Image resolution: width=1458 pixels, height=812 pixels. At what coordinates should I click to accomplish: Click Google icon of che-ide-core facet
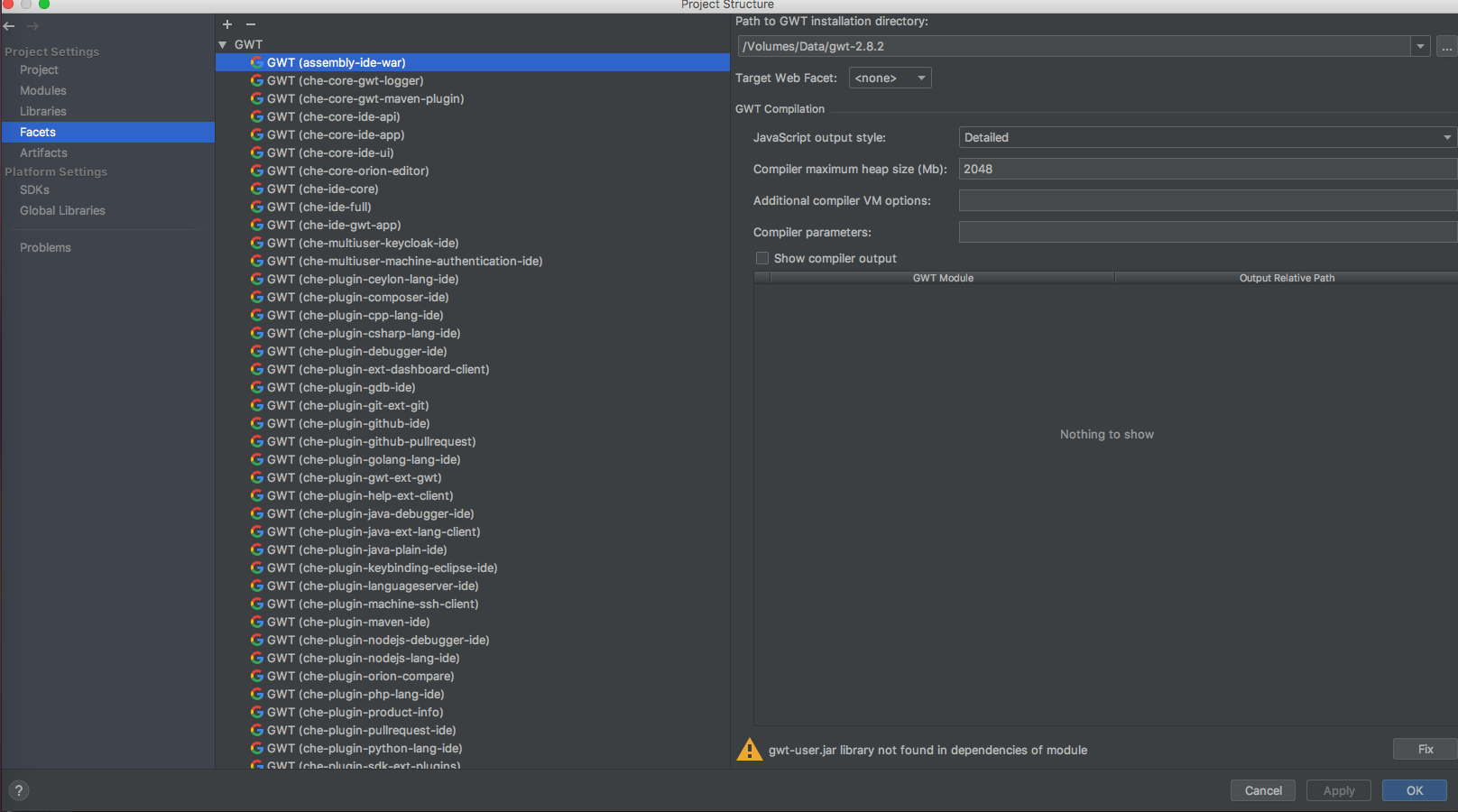tap(257, 189)
